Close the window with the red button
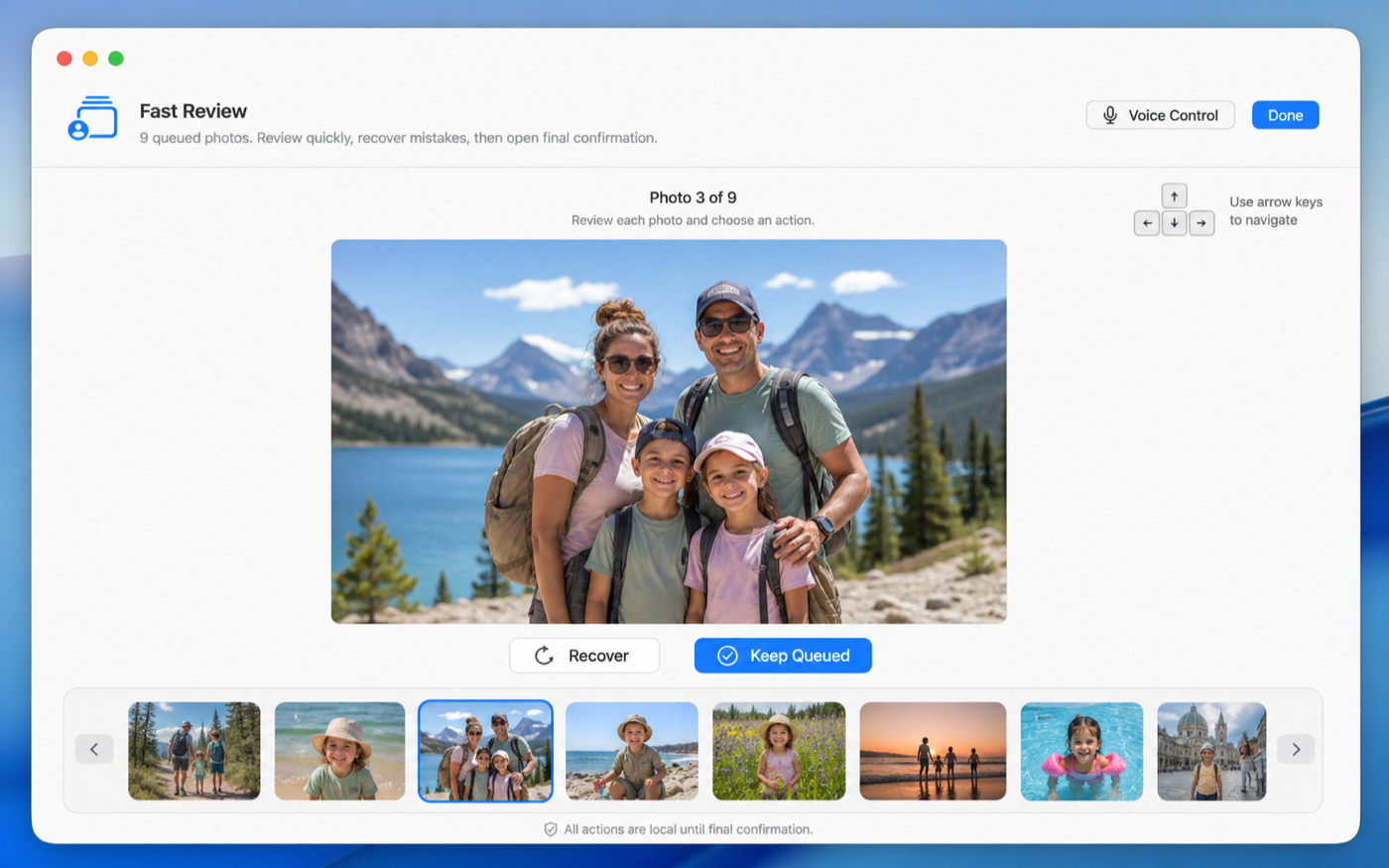 click(x=64, y=59)
